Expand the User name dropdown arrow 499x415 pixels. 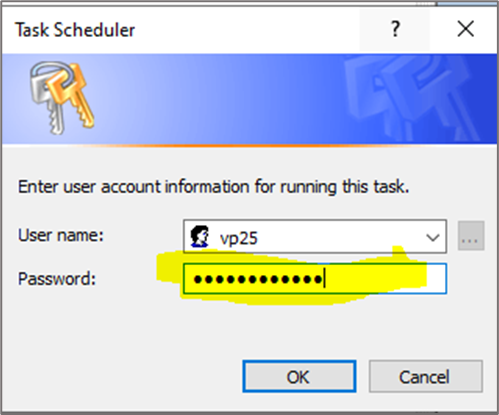click(433, 238)
